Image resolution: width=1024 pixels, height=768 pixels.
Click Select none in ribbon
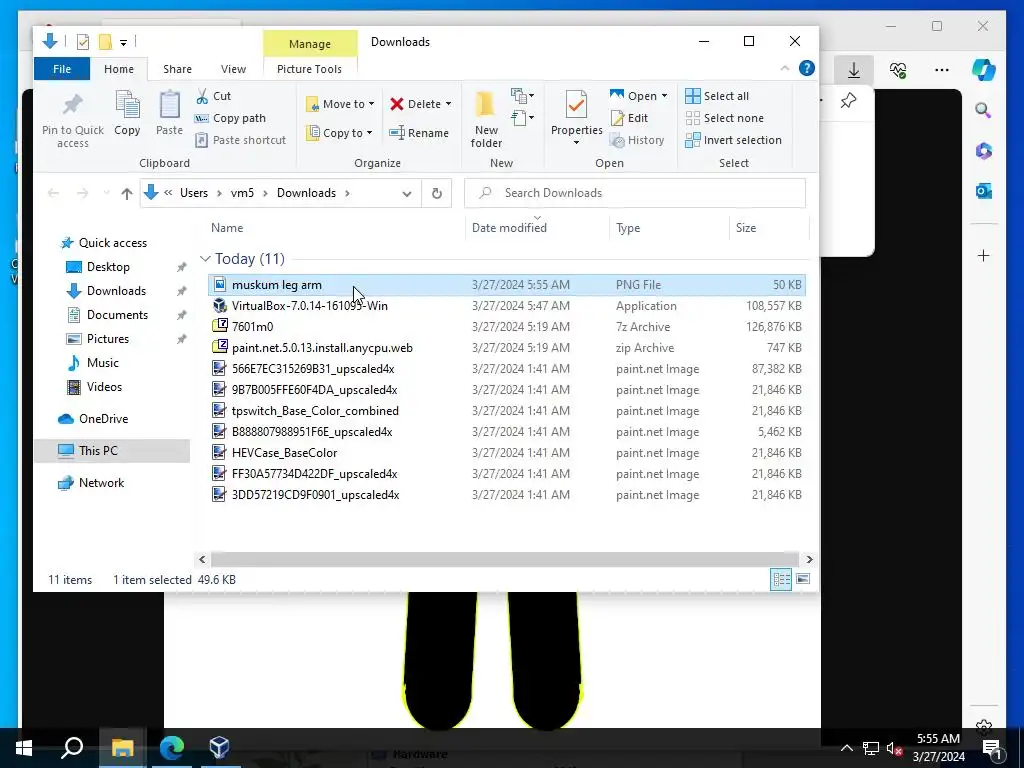point(724,118)
